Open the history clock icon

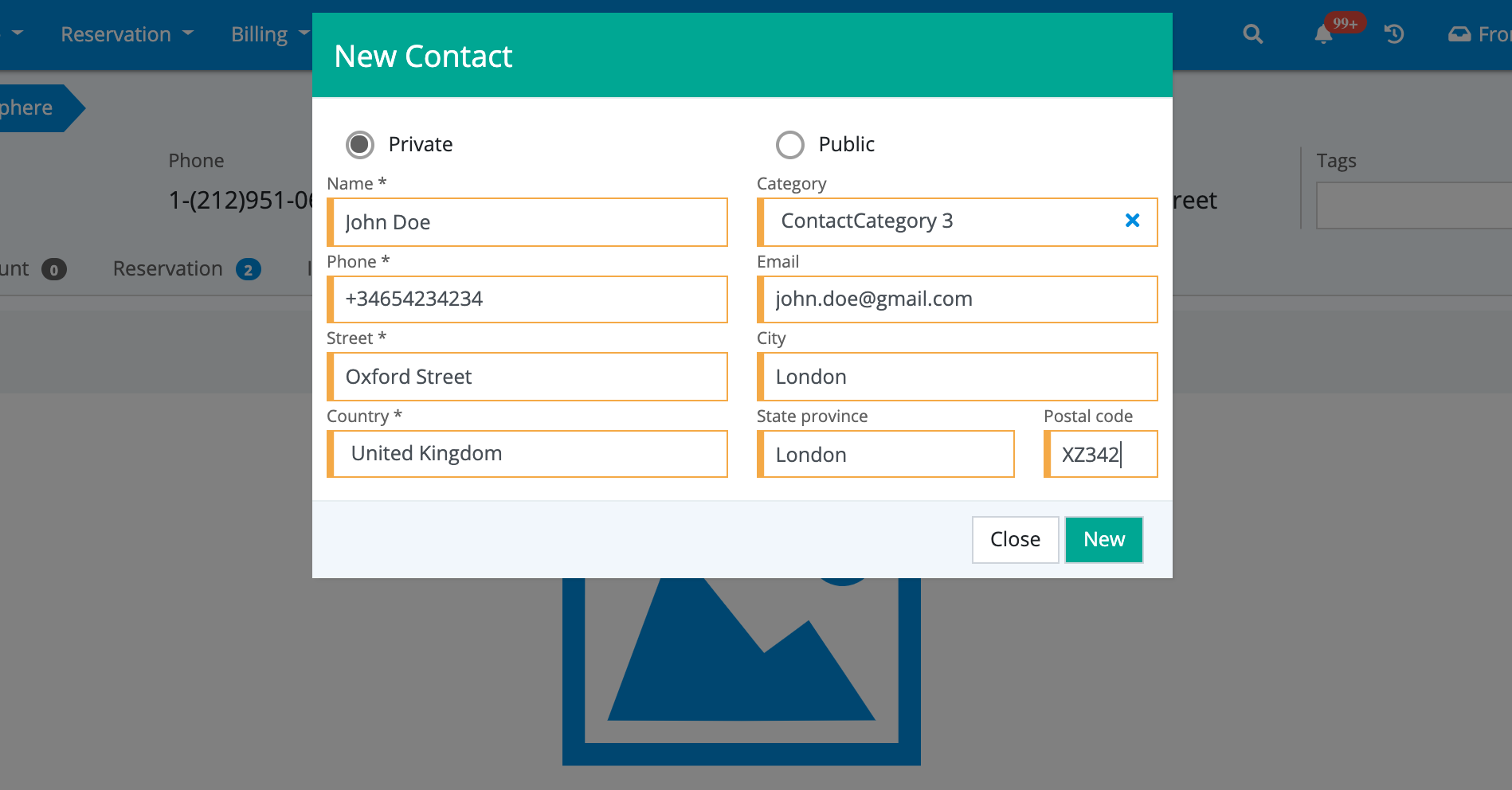pos(1393,34)
